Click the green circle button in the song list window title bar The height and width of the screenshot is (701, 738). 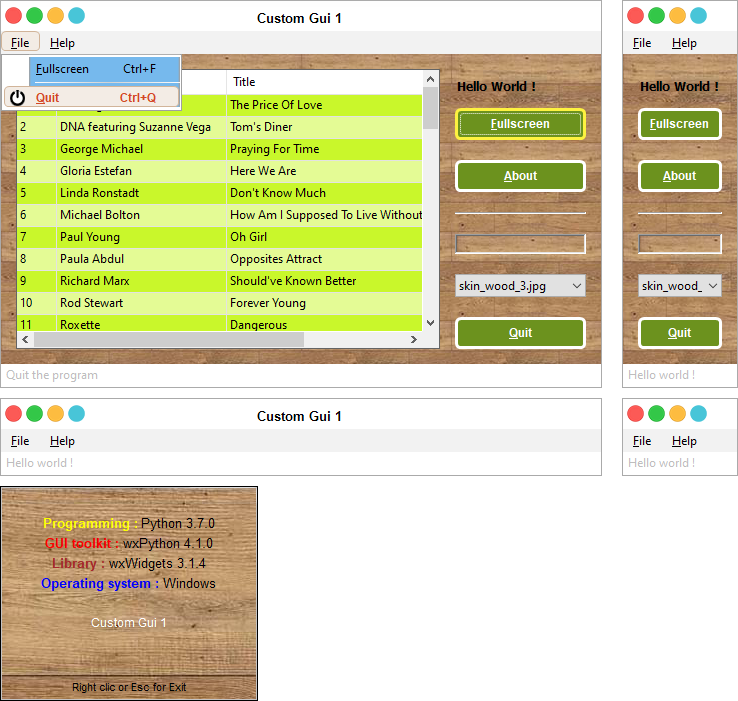(35, 16)
